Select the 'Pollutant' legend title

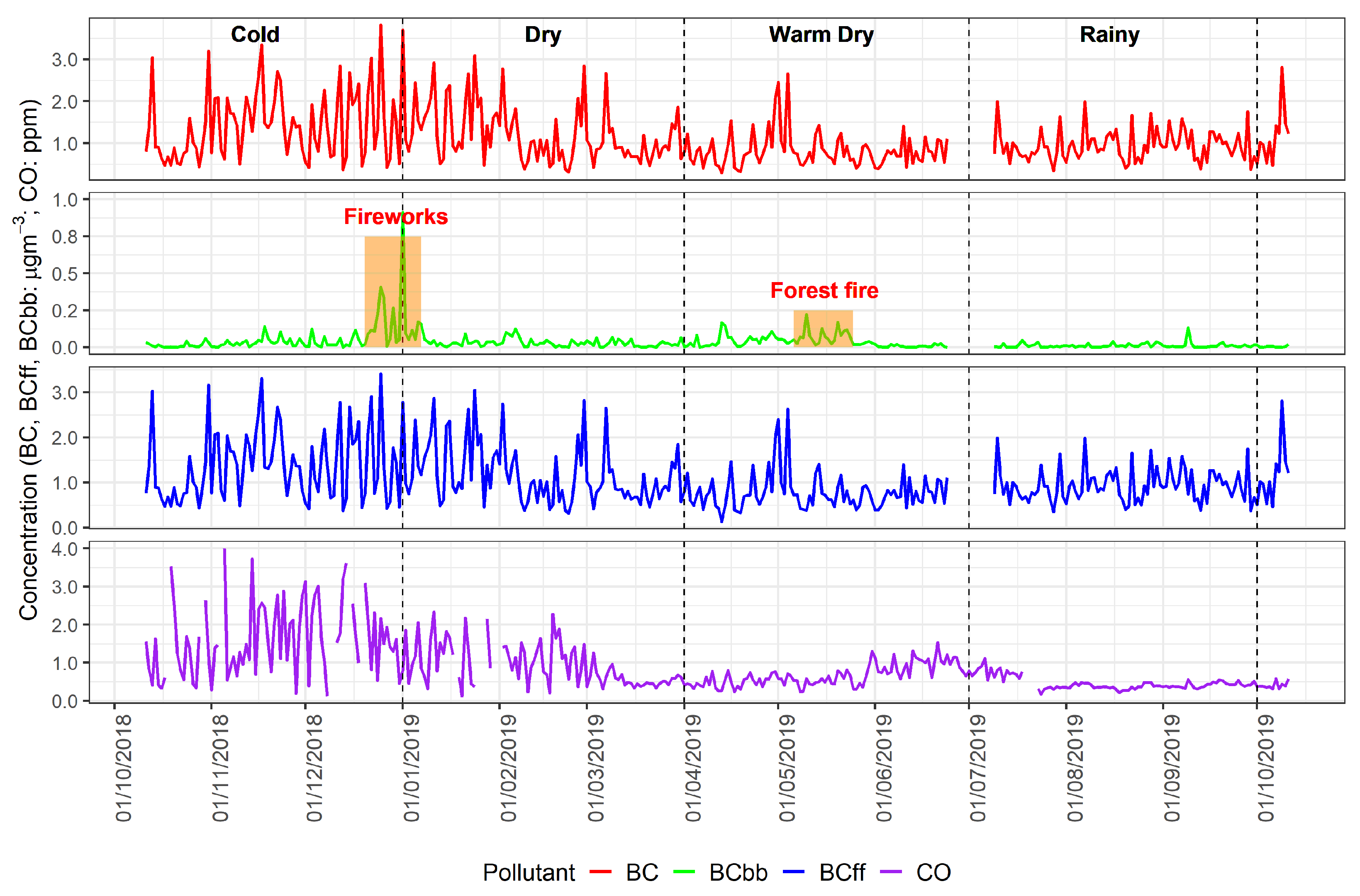[x=529, y=873]
